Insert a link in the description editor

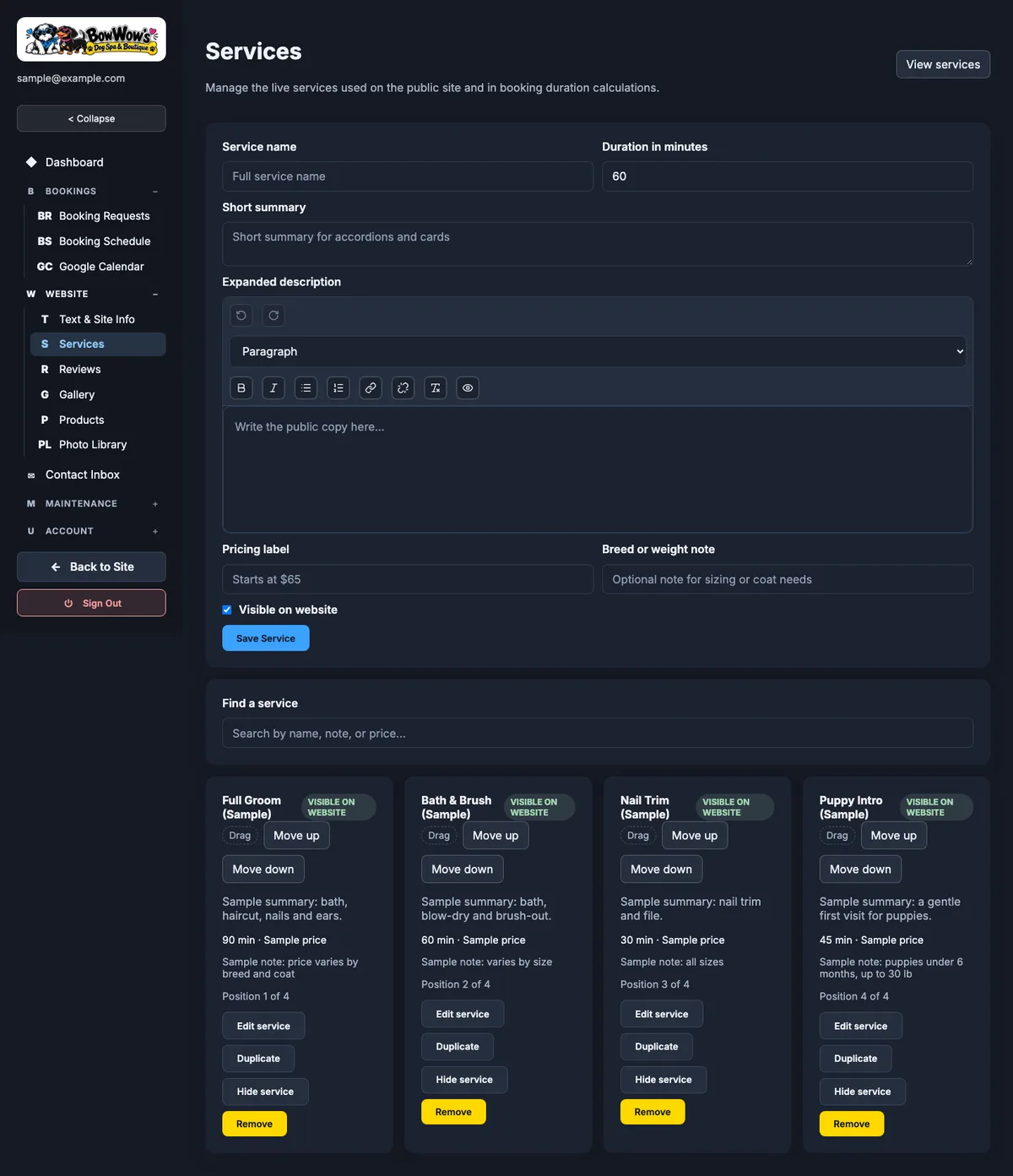(x=371, y=387)
